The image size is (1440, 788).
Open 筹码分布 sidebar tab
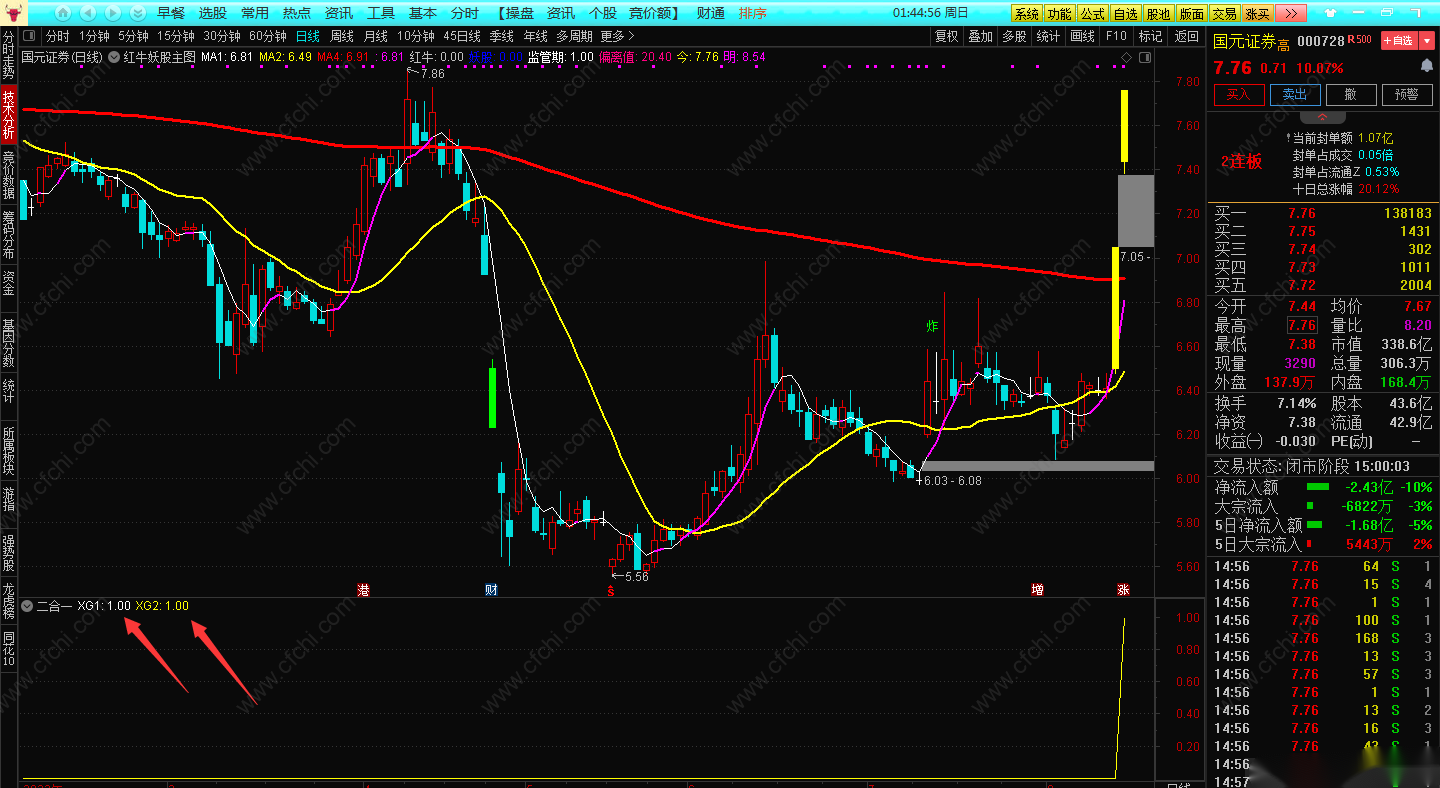coord(9,234)
